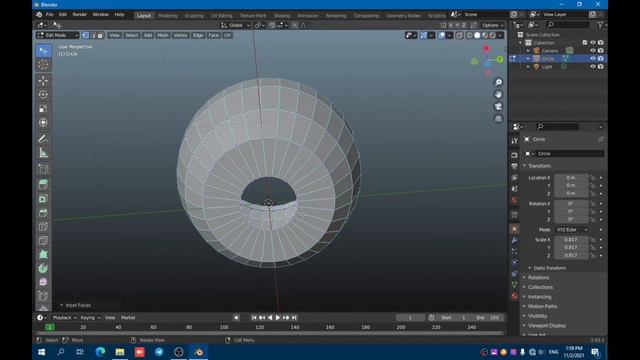Viewport: 640px width, 360px height.
Task: Select the Poly Build tool
Action: pos(43,254)
